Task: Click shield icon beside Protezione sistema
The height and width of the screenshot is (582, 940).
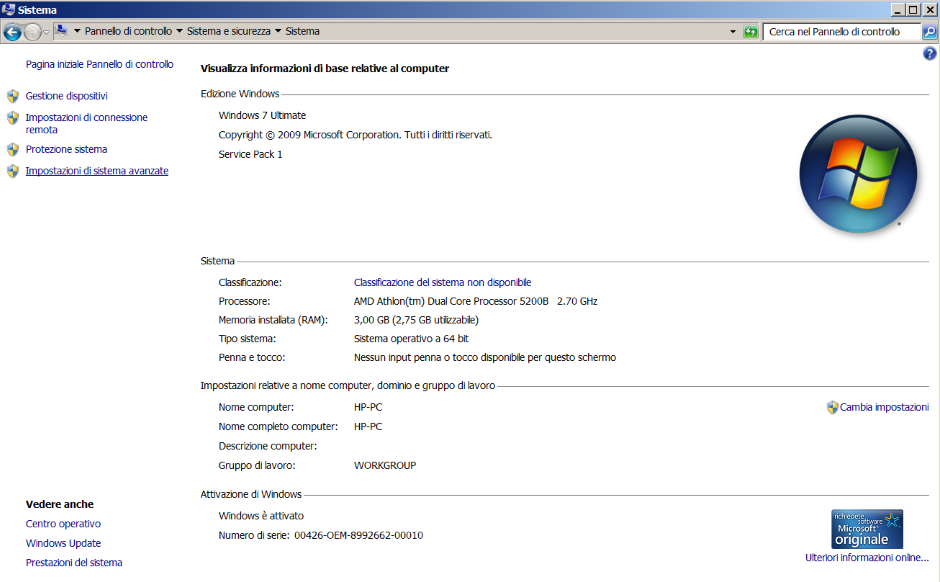Action: [13, 149]
